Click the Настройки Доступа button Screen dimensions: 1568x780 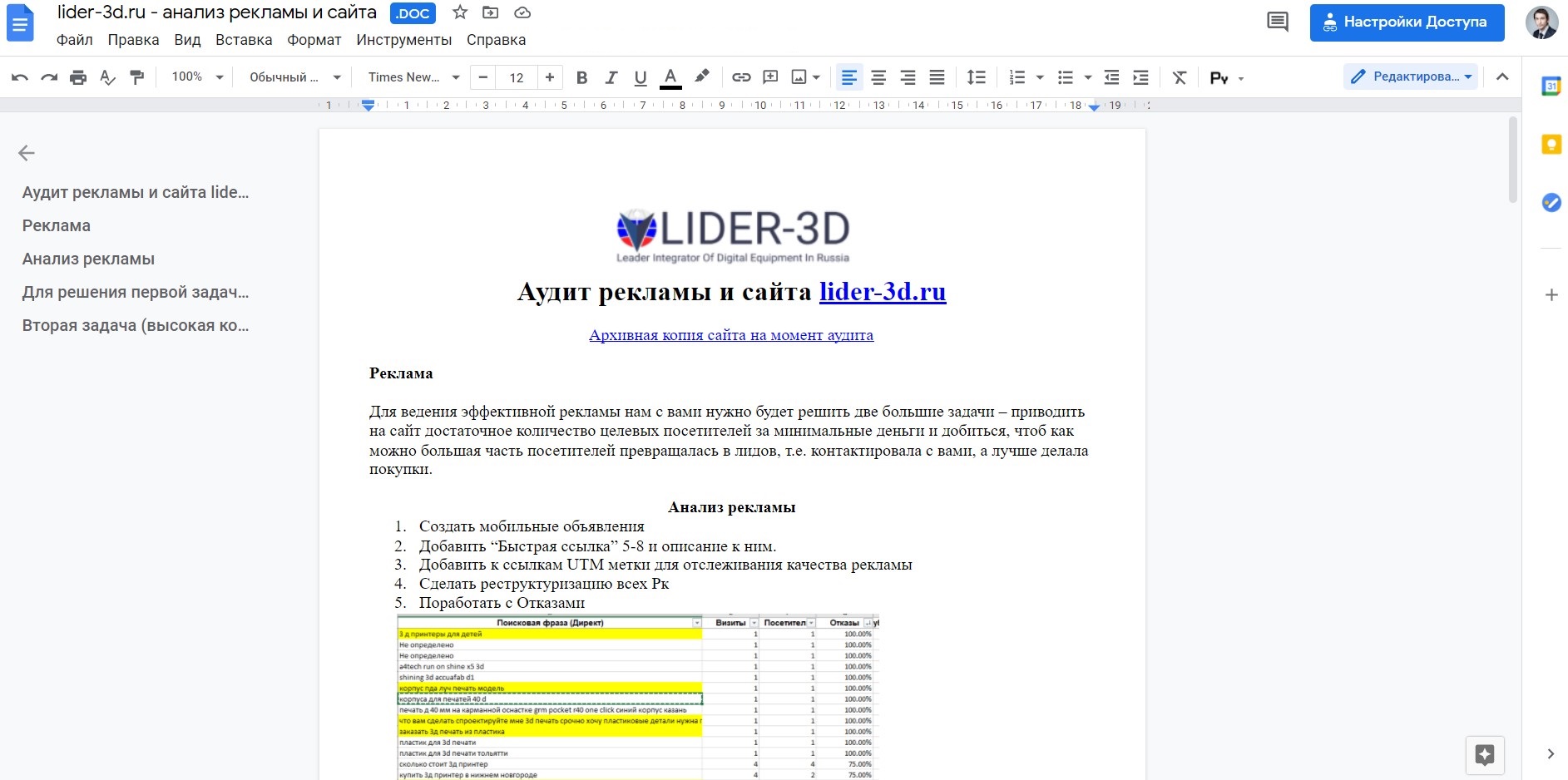[1406, 22]
